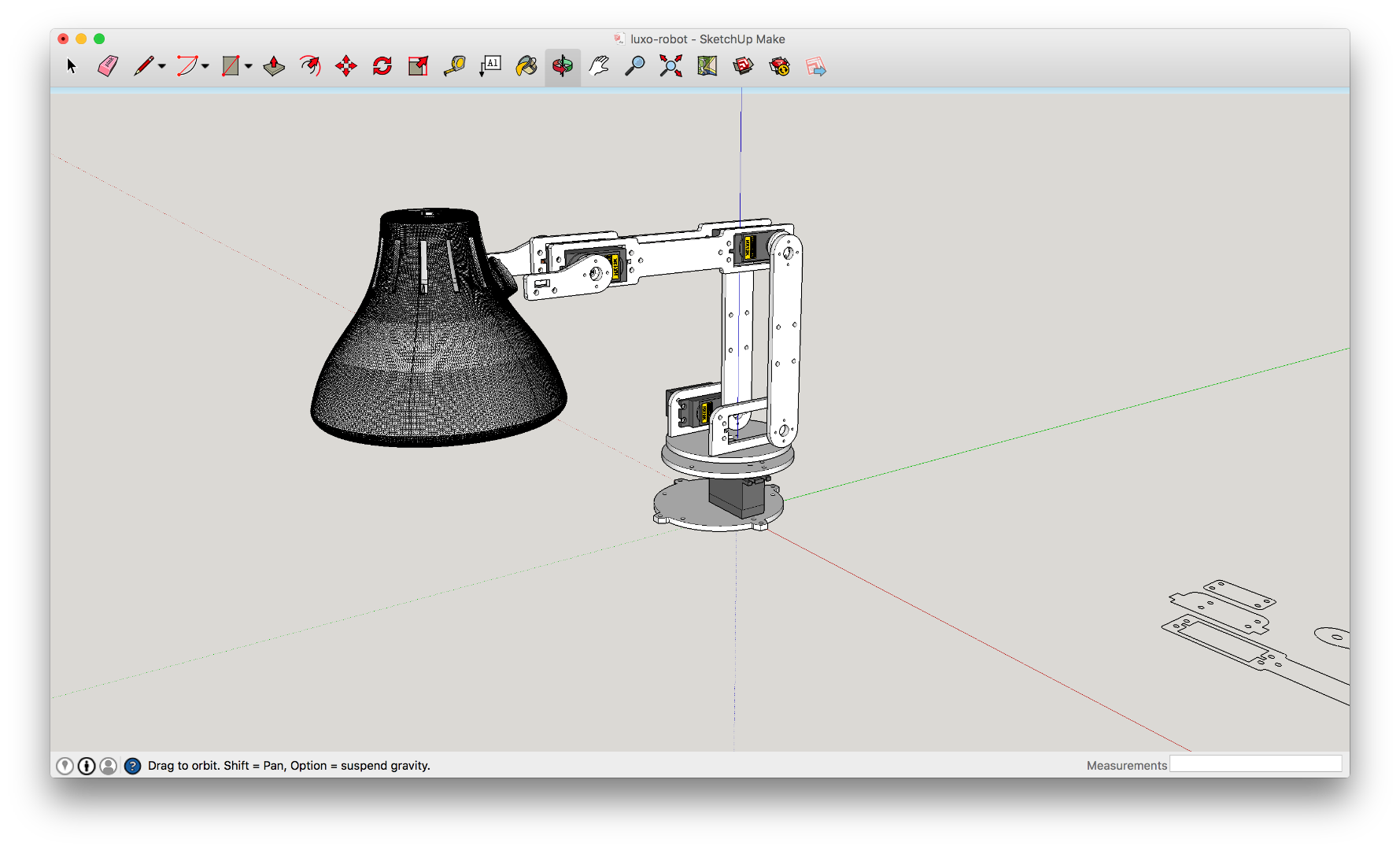
Task: Select the Text label tool
Action: click(x=490, y=67)
